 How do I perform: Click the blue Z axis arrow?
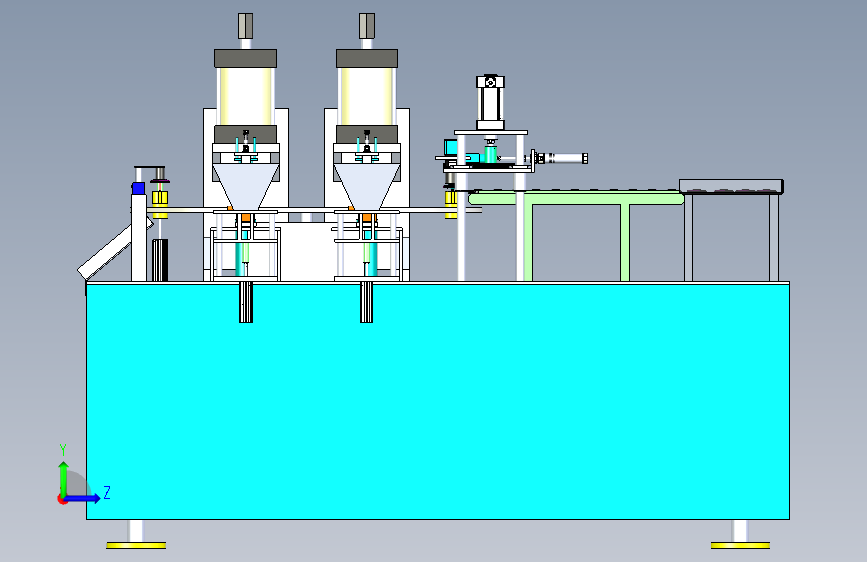click(83, 498)
